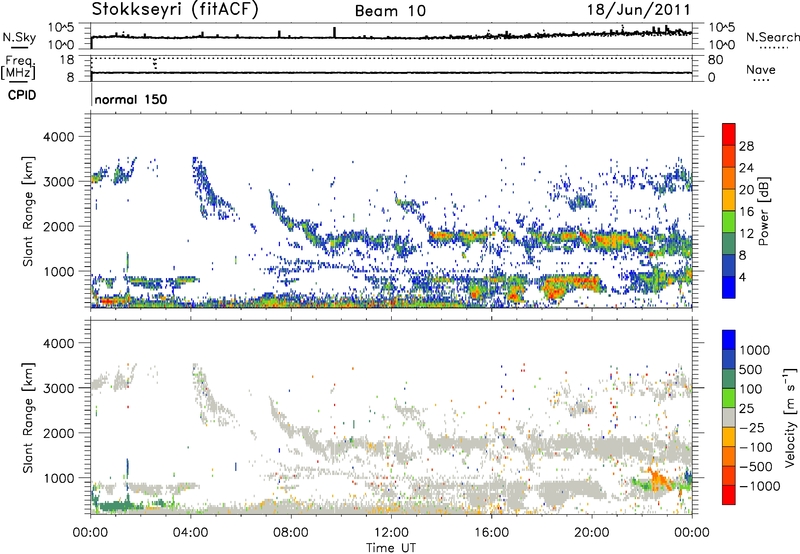Click the '08:00' time tick label
The width and height of the screenshot is (800, 554).
coord(290,533)
